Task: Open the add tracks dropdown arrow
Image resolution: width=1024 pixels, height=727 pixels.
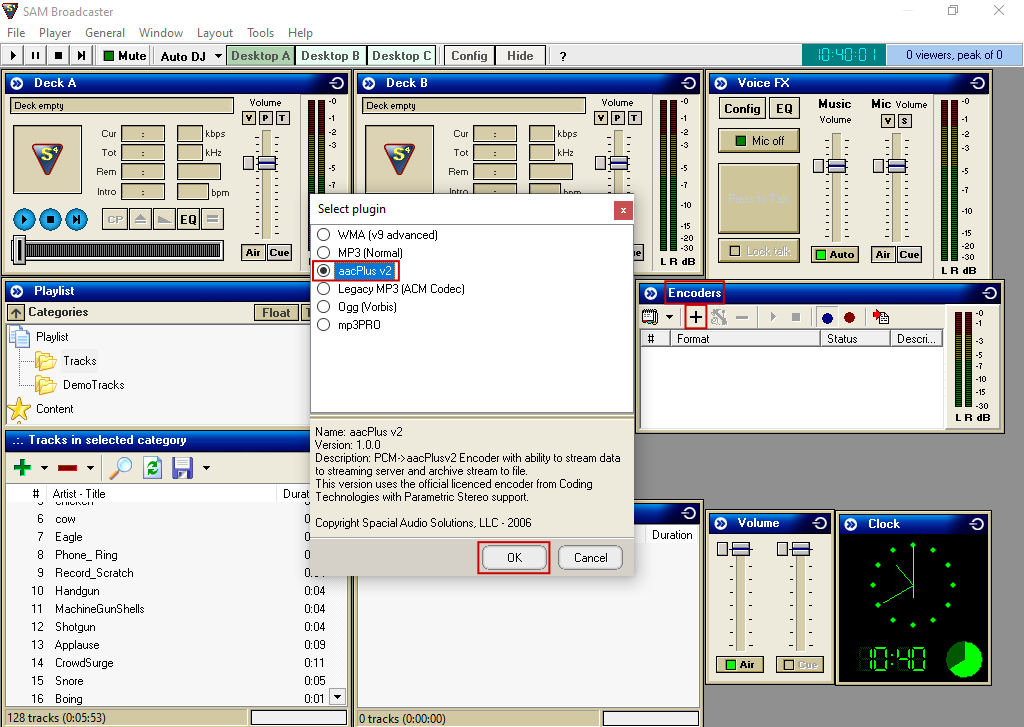Action: pos(44,468)
